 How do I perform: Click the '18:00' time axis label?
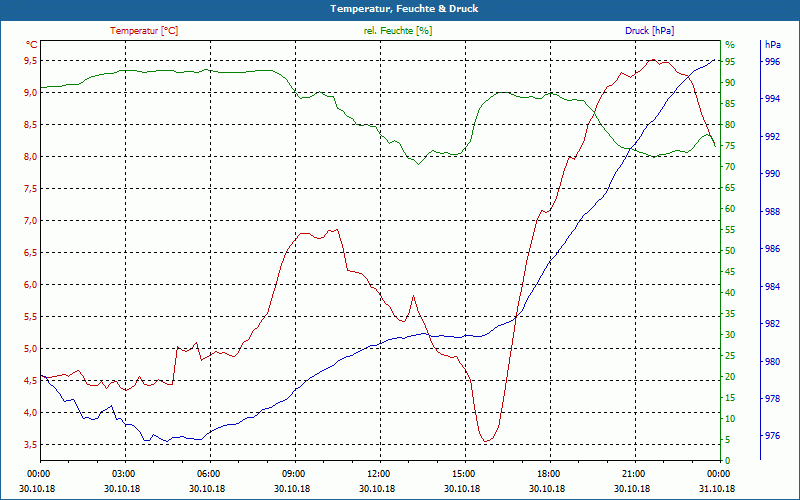tap(548, 473)
